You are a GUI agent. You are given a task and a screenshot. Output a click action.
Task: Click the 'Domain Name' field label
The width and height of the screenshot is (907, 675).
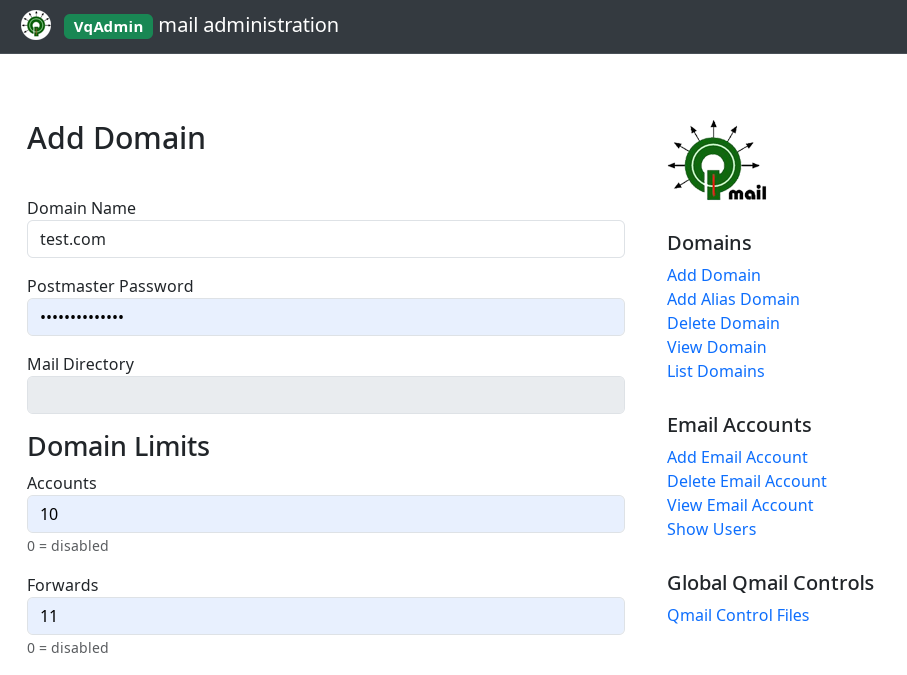[82, 208]
